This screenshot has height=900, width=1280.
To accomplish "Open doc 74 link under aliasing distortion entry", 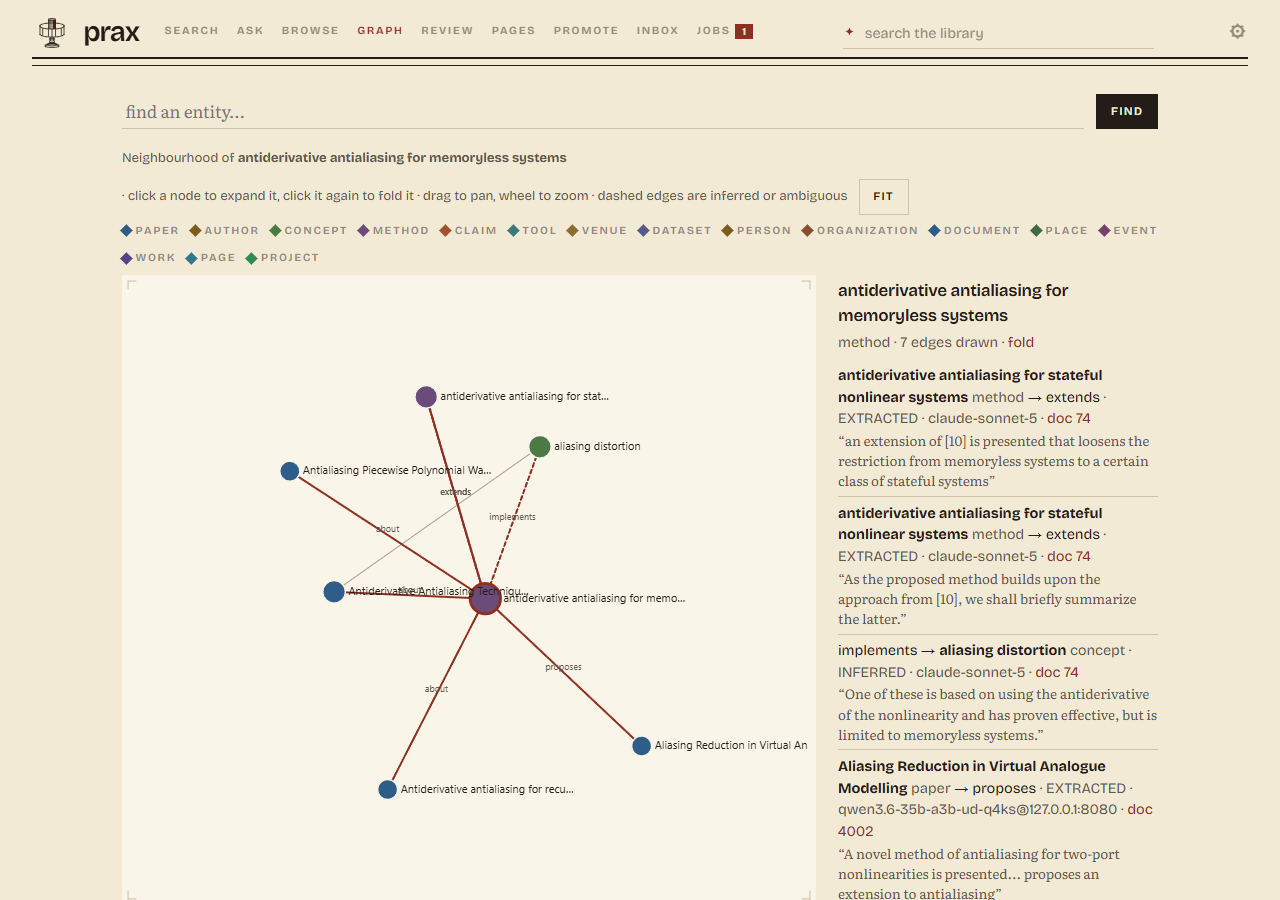I will coord(1057,672).
